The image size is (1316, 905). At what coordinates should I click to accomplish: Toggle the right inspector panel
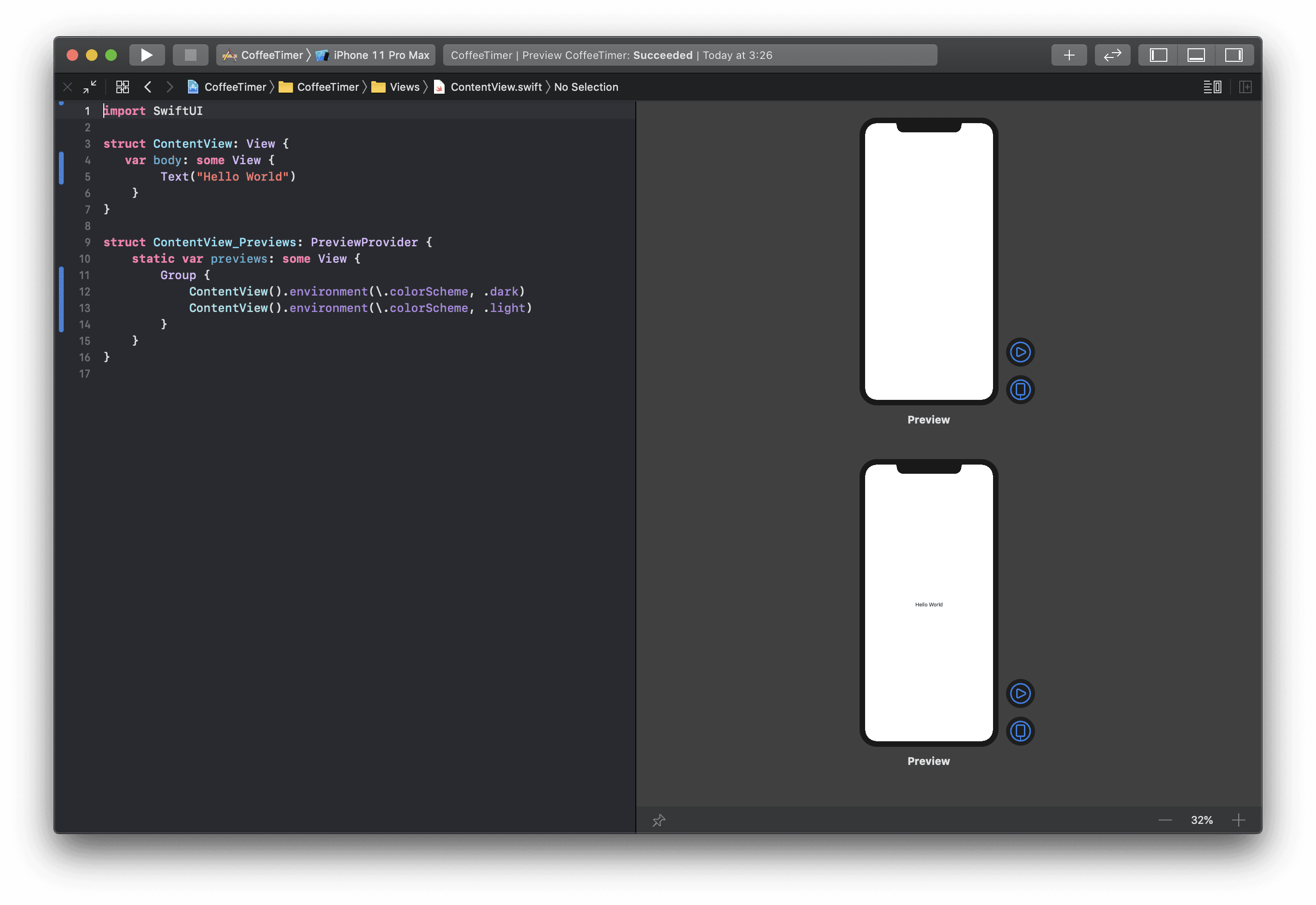(1234, 55)
